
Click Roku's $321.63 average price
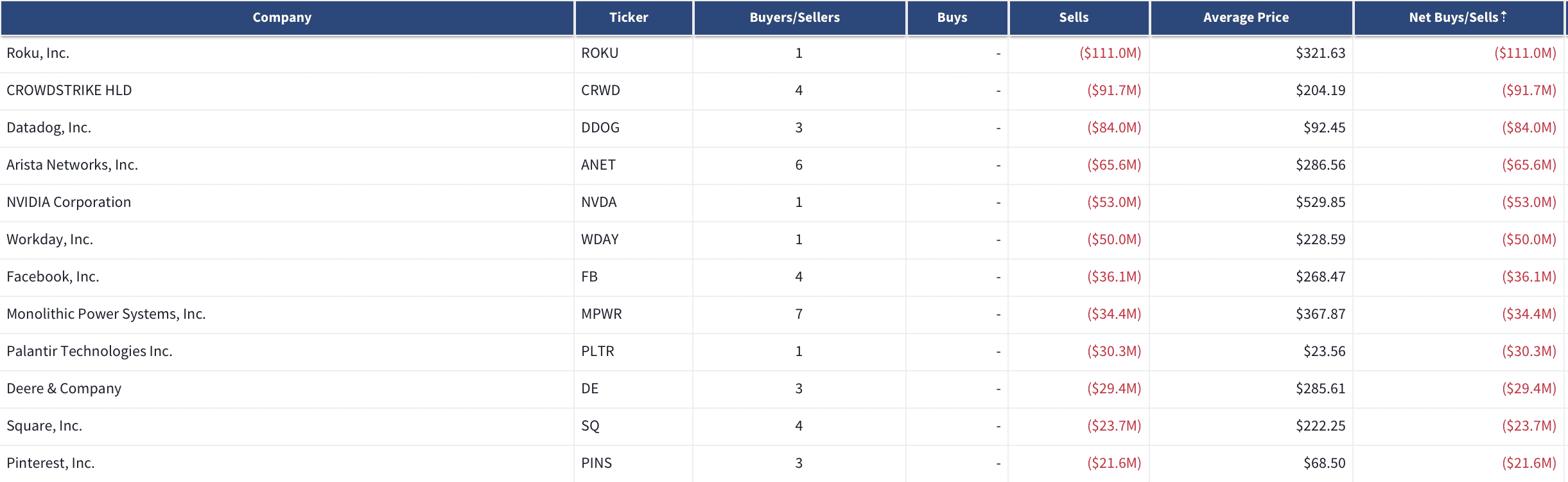tap(1320, 53)
